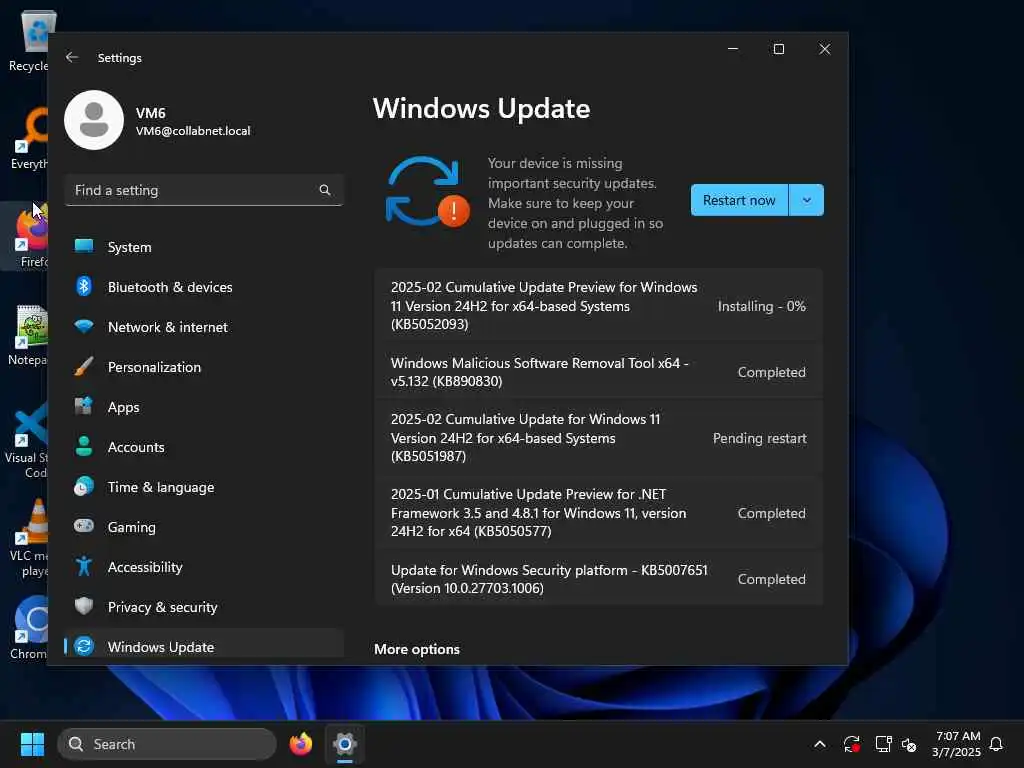
Task: Click the Windows Security platform KB5007651 entry
Action: pyautogui.click(x=598, y=579)
